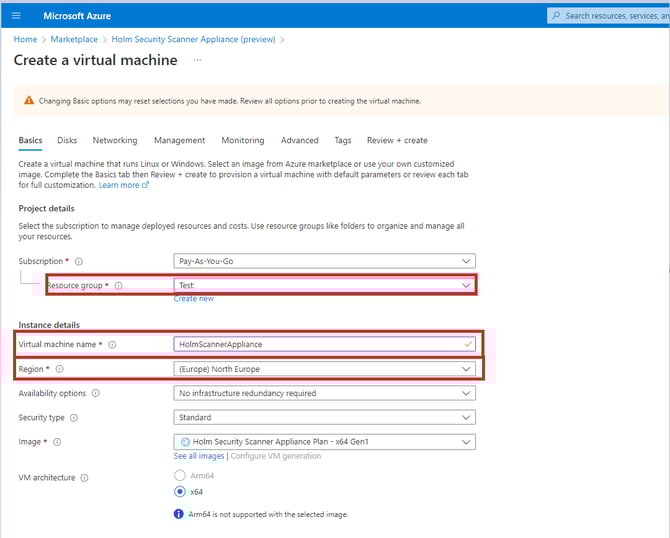Click the info icon beside Virtual machine name

112,344
